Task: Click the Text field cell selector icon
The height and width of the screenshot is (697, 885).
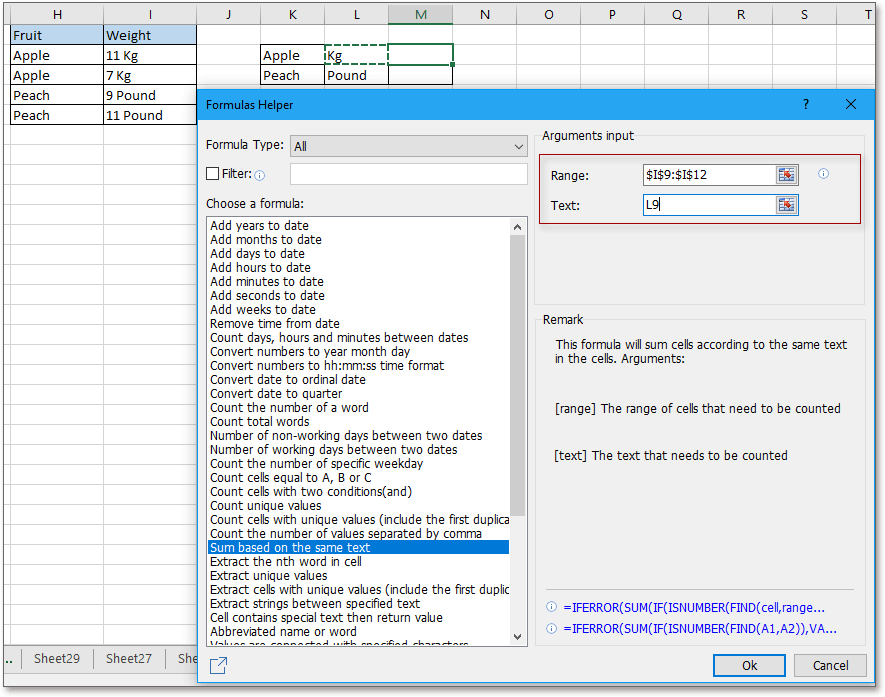Action: point(787,205)
